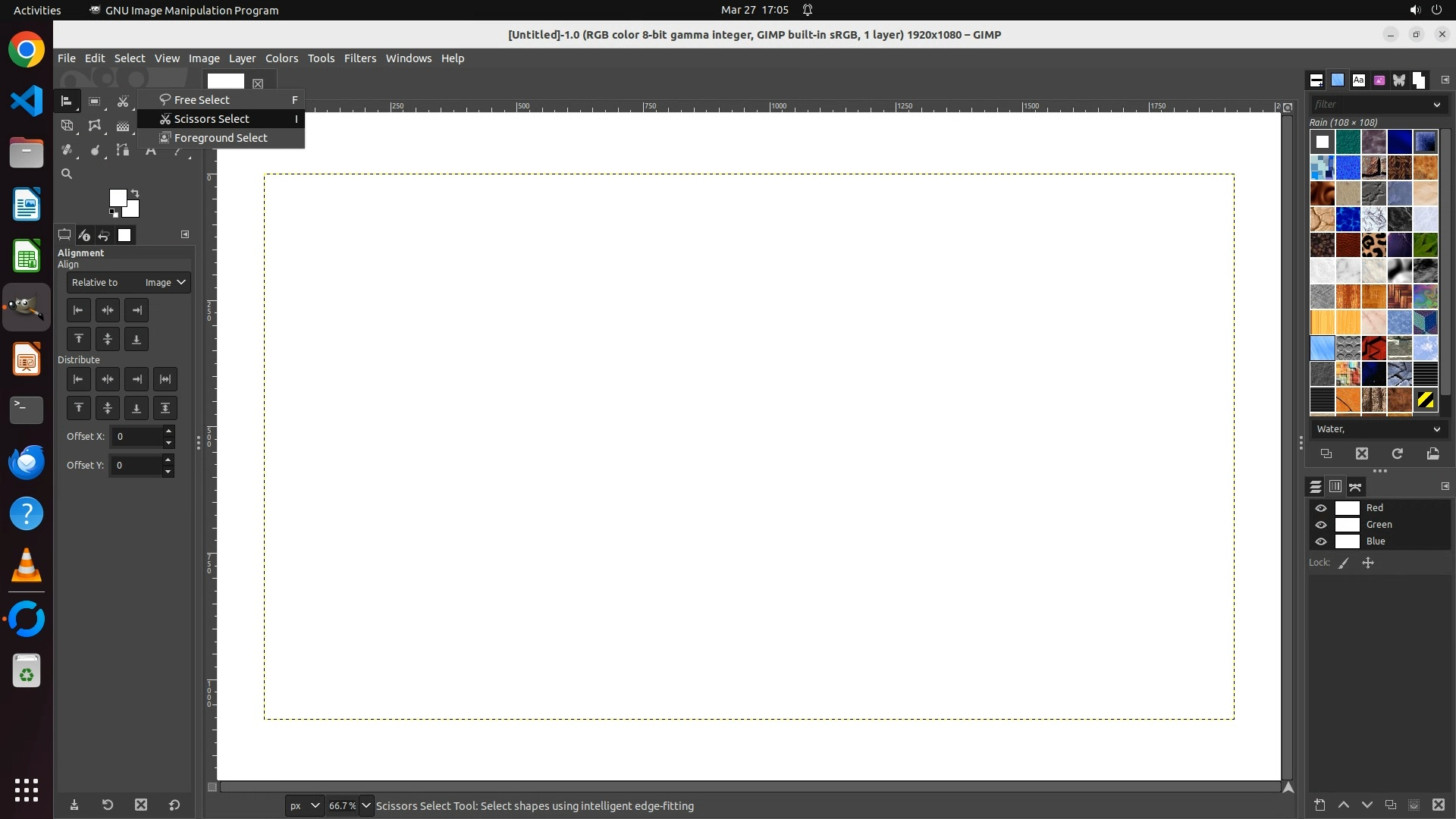The width and height of the screenshot is (1456, 819).
Task: Align left edge of target
Action: (79, 310)
